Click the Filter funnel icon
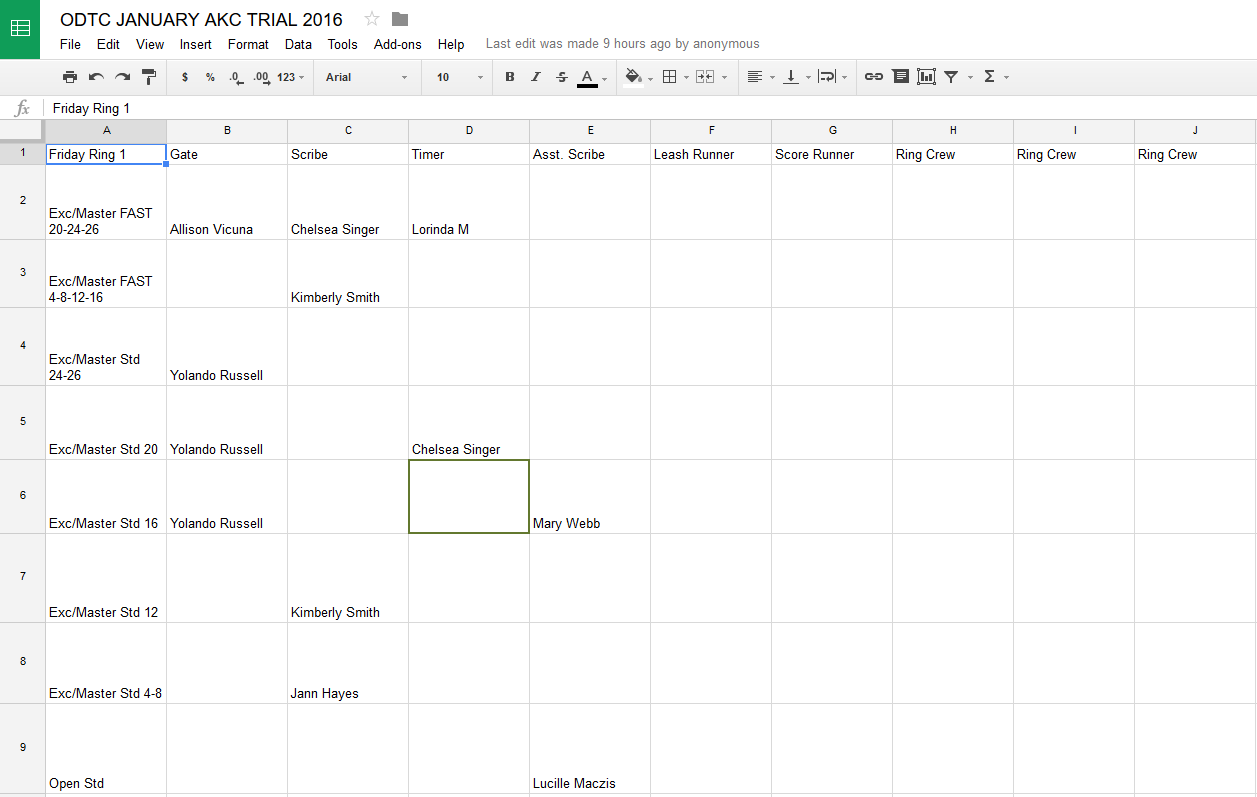This screenshot has height=797, width=1257. click(951, 77)
